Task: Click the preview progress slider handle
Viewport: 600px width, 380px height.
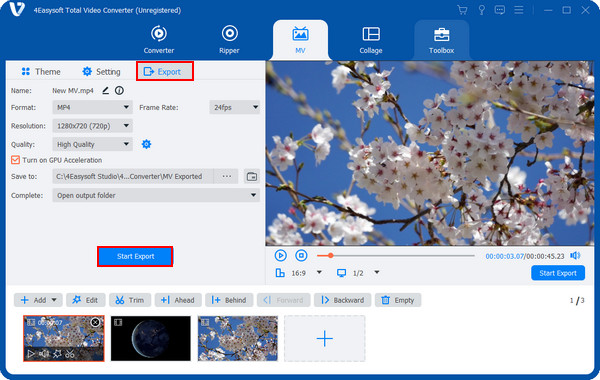Action: pyautogui.click(x=331, y=256)
